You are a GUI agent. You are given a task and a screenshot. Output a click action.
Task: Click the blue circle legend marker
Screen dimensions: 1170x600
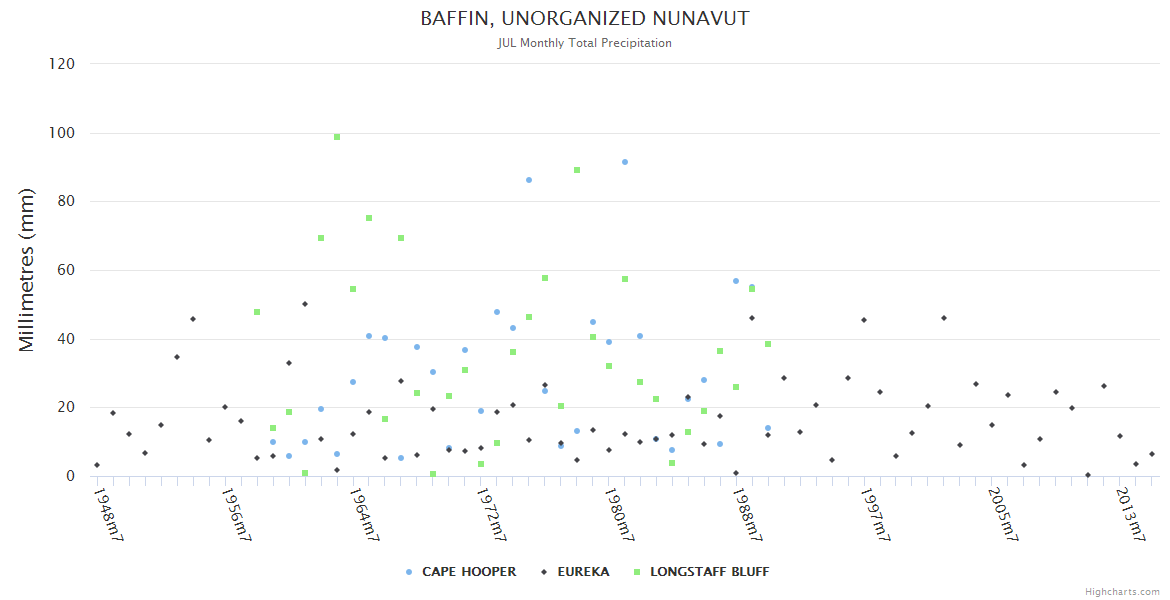click(409, 572)
